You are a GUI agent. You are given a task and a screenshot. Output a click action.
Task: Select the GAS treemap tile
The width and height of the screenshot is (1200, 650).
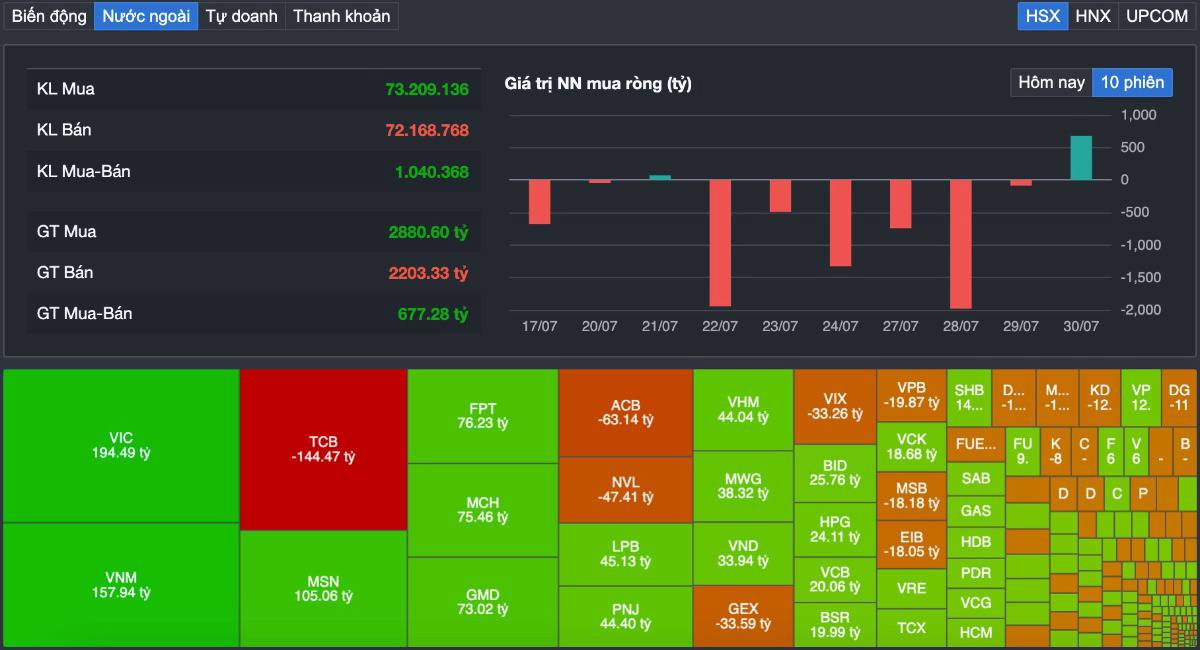[976, 510]
